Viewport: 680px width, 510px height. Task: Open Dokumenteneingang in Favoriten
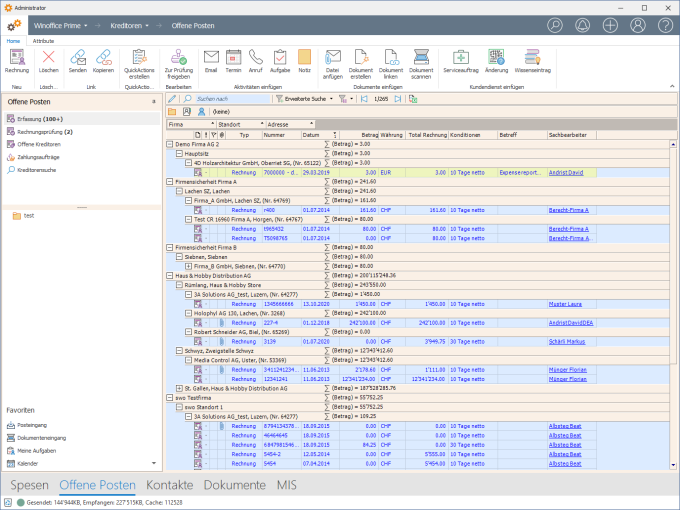pos(41,437)
